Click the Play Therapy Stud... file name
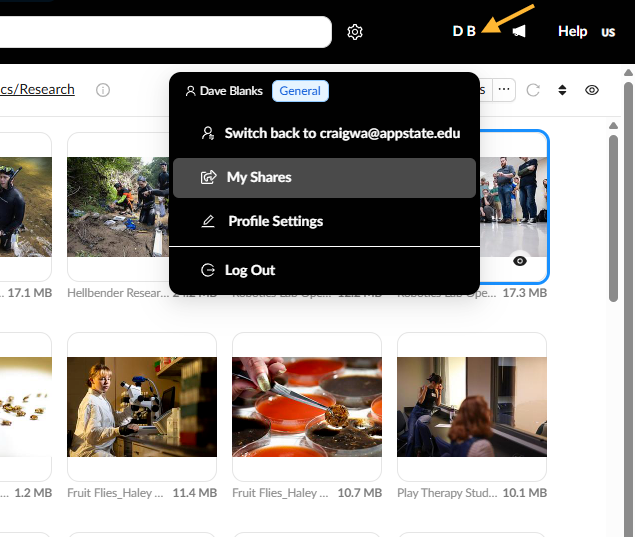 [447, 493]
